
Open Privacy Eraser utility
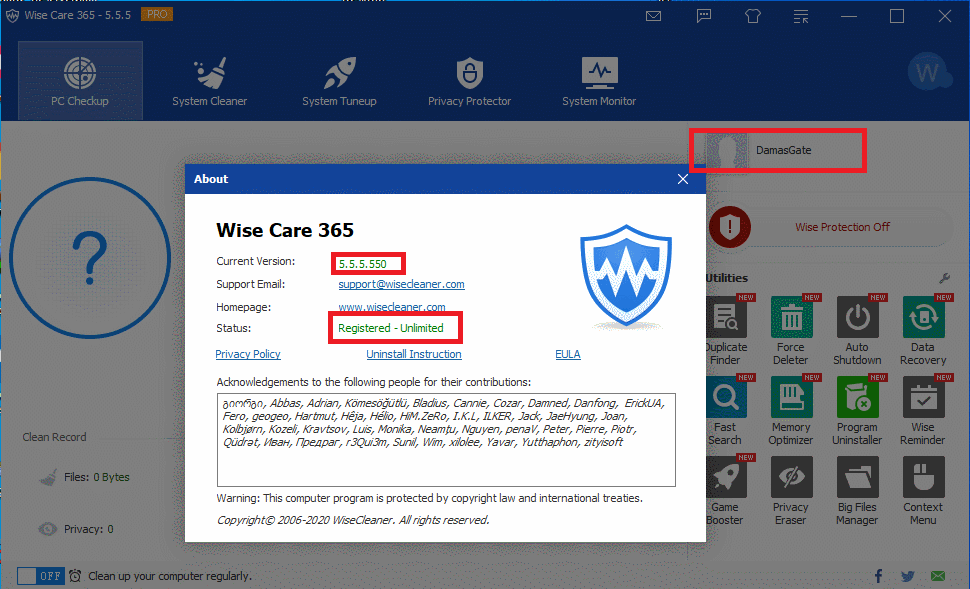click(791, 491)
